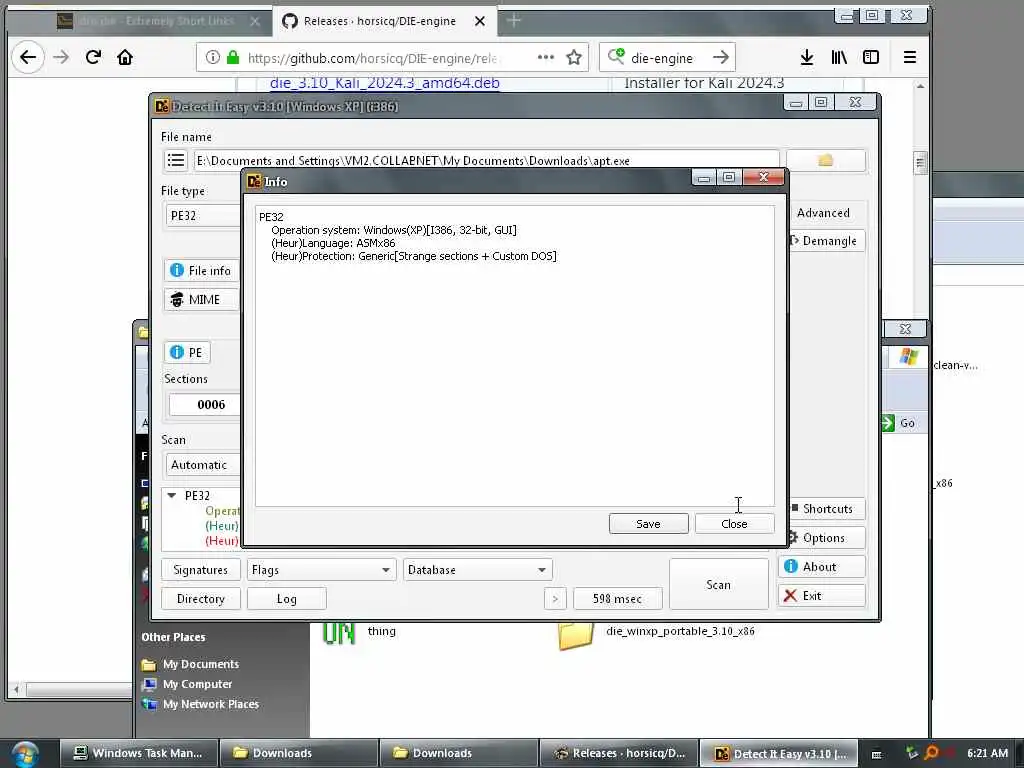Click the Start button orb

point(24,754)
